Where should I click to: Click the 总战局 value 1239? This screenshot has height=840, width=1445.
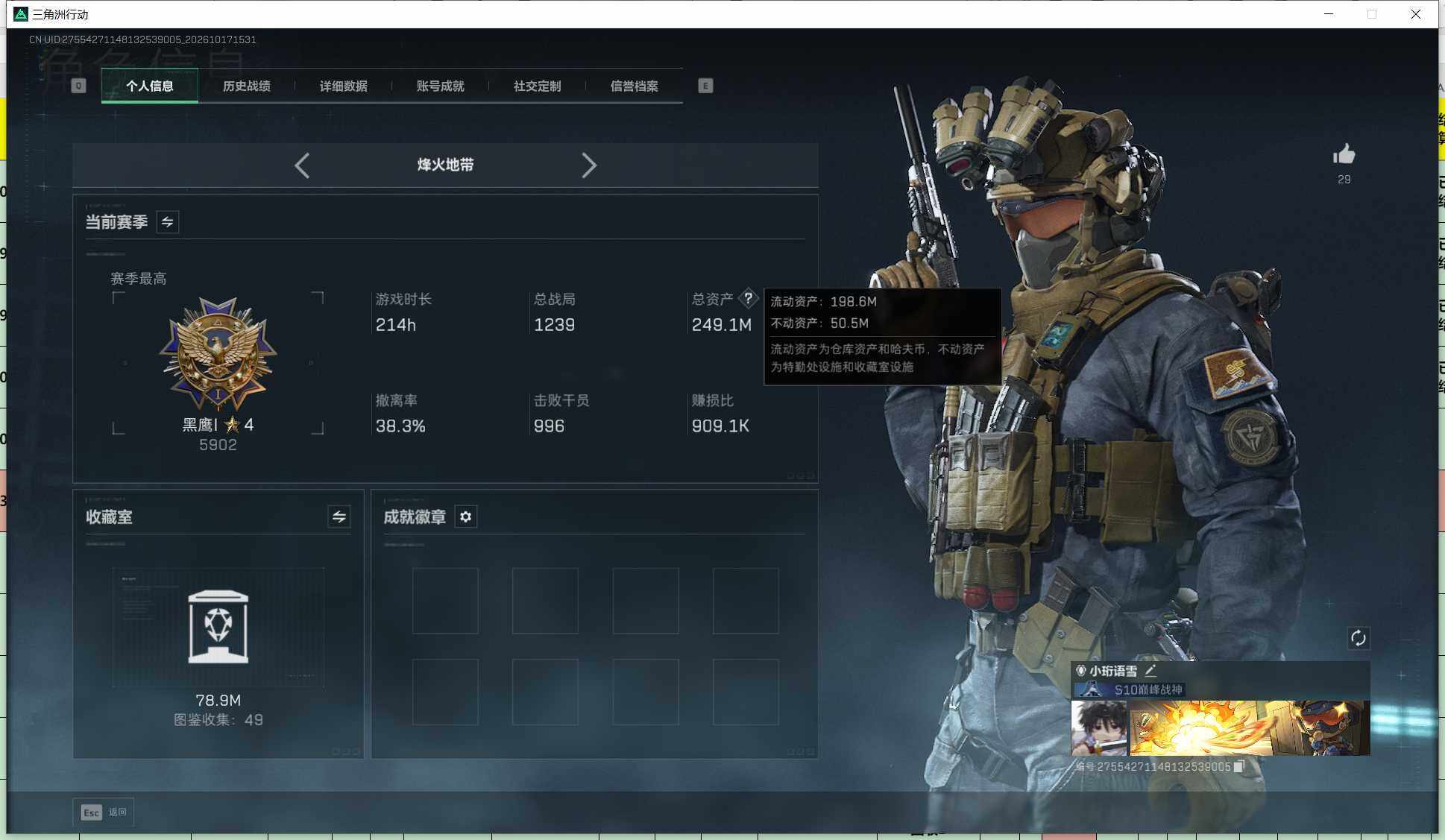[x=554, y=325]
